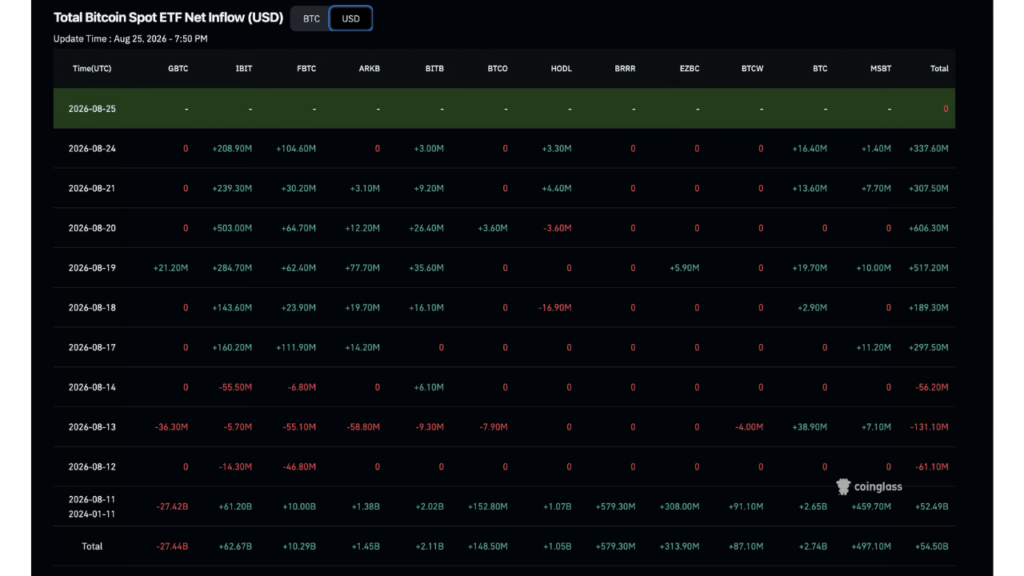Select the 2026-08-21 date cell

[x=92, y=189]
